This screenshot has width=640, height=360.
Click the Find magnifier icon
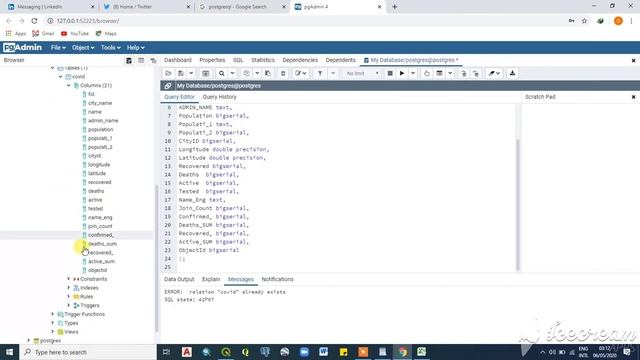coord(222,73)
